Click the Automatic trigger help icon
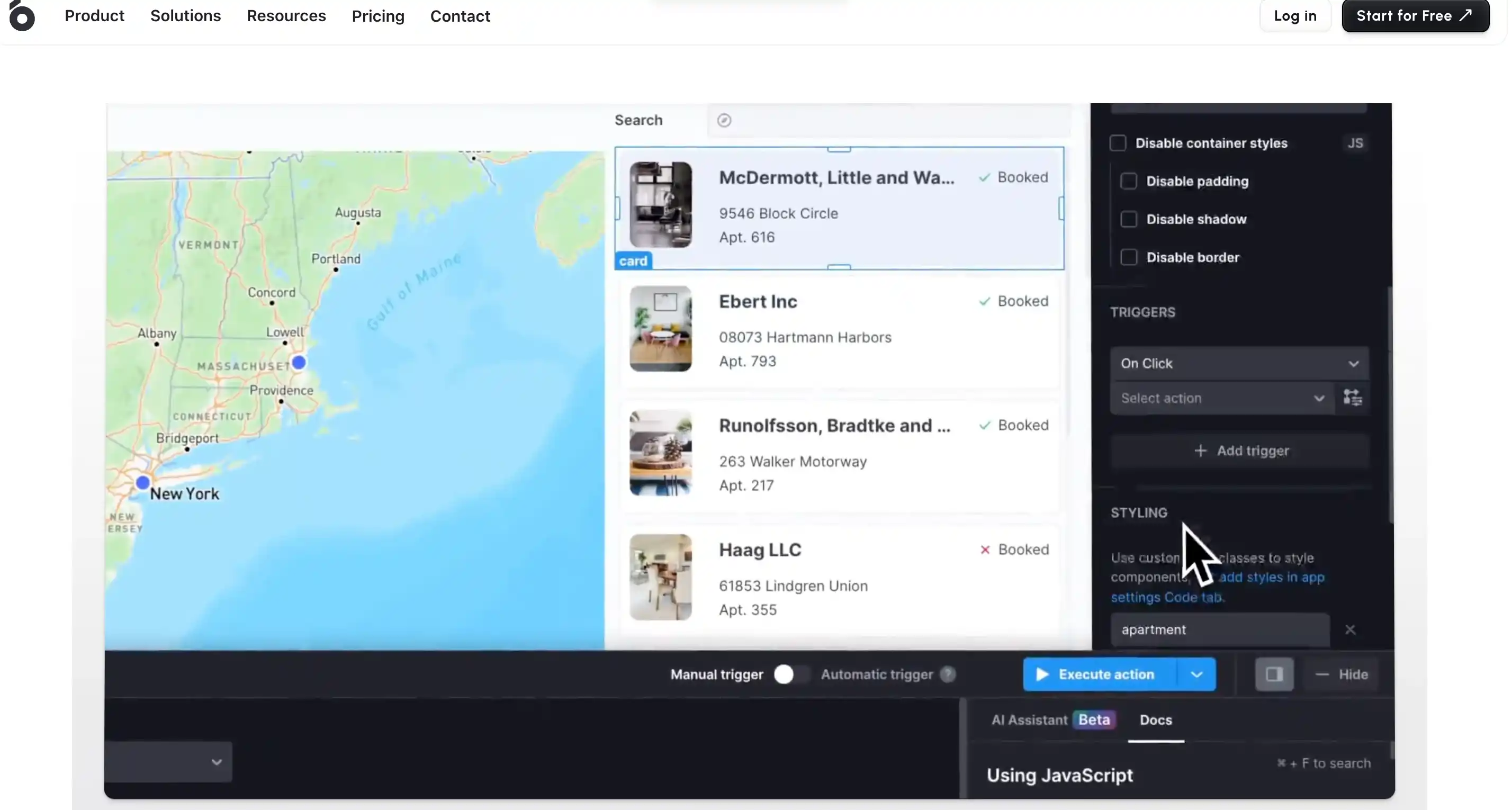This screenshot has height=810, width=1512. coord(947,674)
